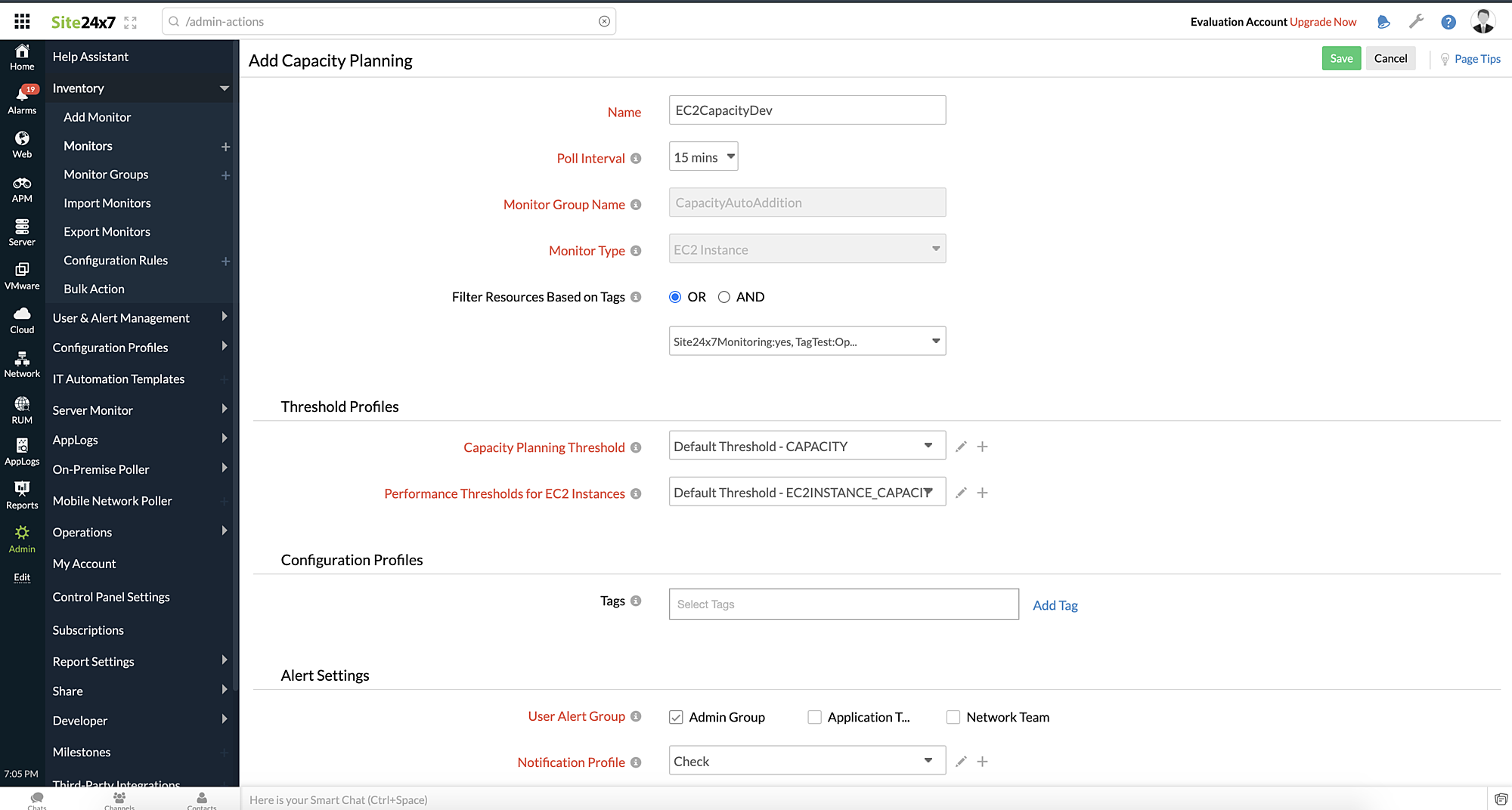
Task: Edit the Capacity Planning Threshold profile pencil icon
Action: click(960, 447)
